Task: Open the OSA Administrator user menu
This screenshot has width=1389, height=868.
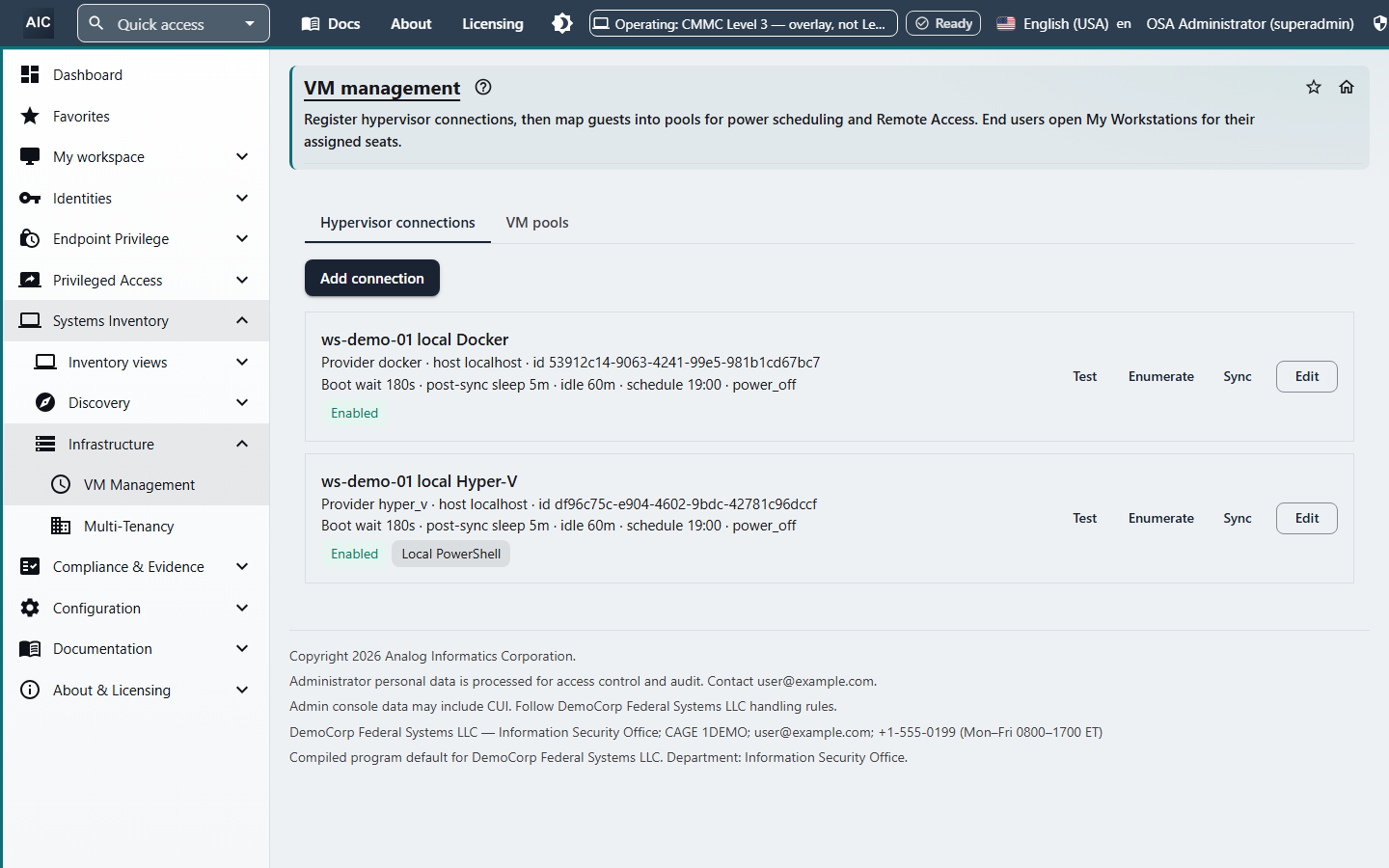Action: (x=1250, y=23)
